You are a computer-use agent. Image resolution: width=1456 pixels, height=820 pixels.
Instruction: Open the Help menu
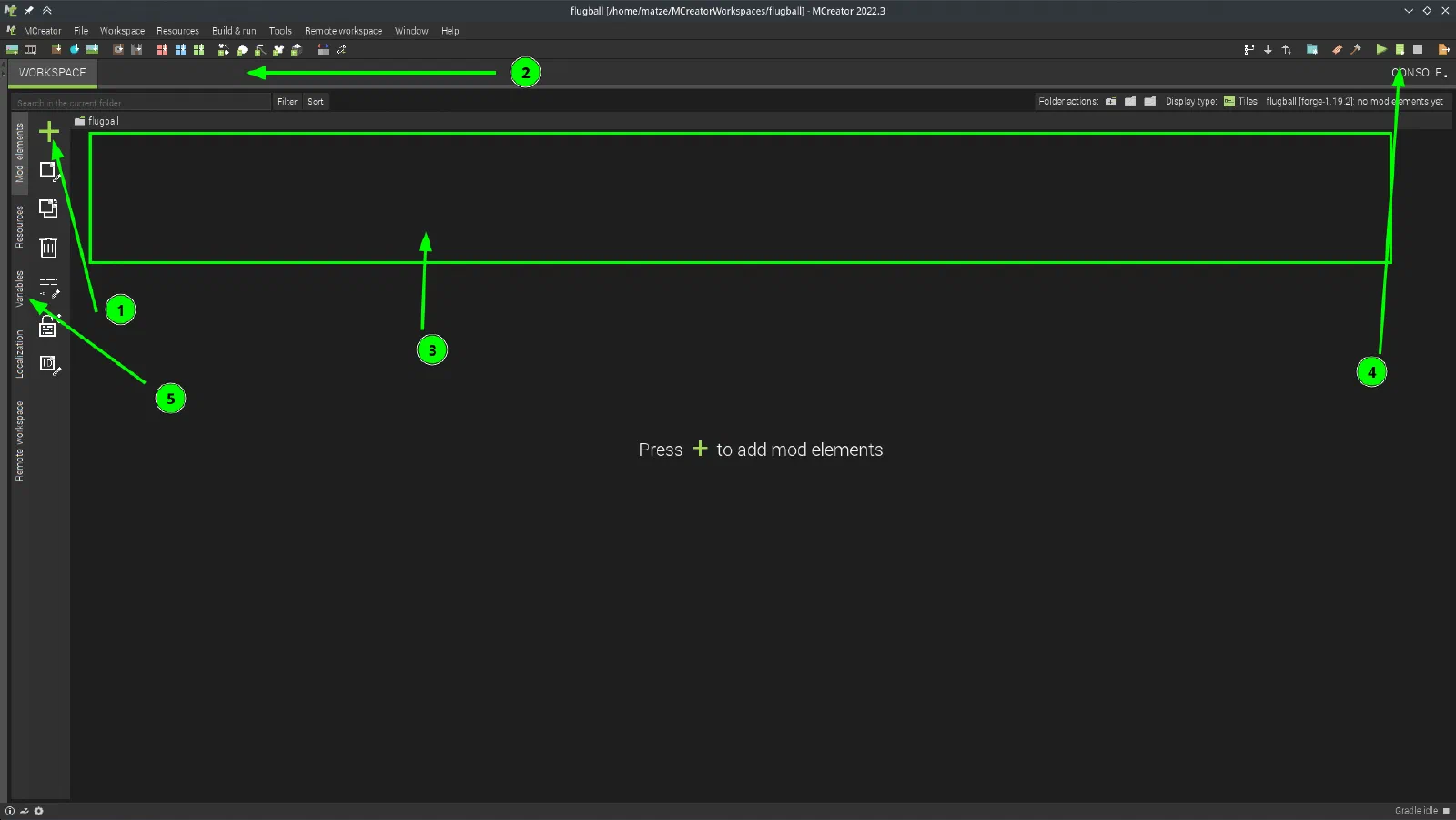click(450, 31)
